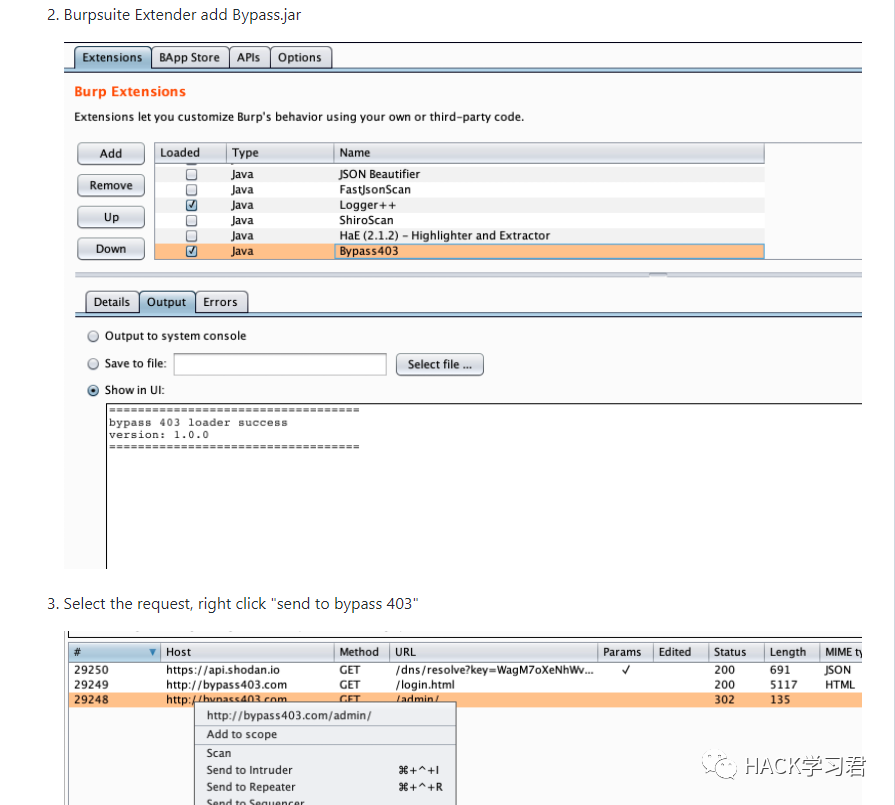Screen dimensions: 895x805
Task: Select highlighted request 29248 row
Action: coord(465,699)
